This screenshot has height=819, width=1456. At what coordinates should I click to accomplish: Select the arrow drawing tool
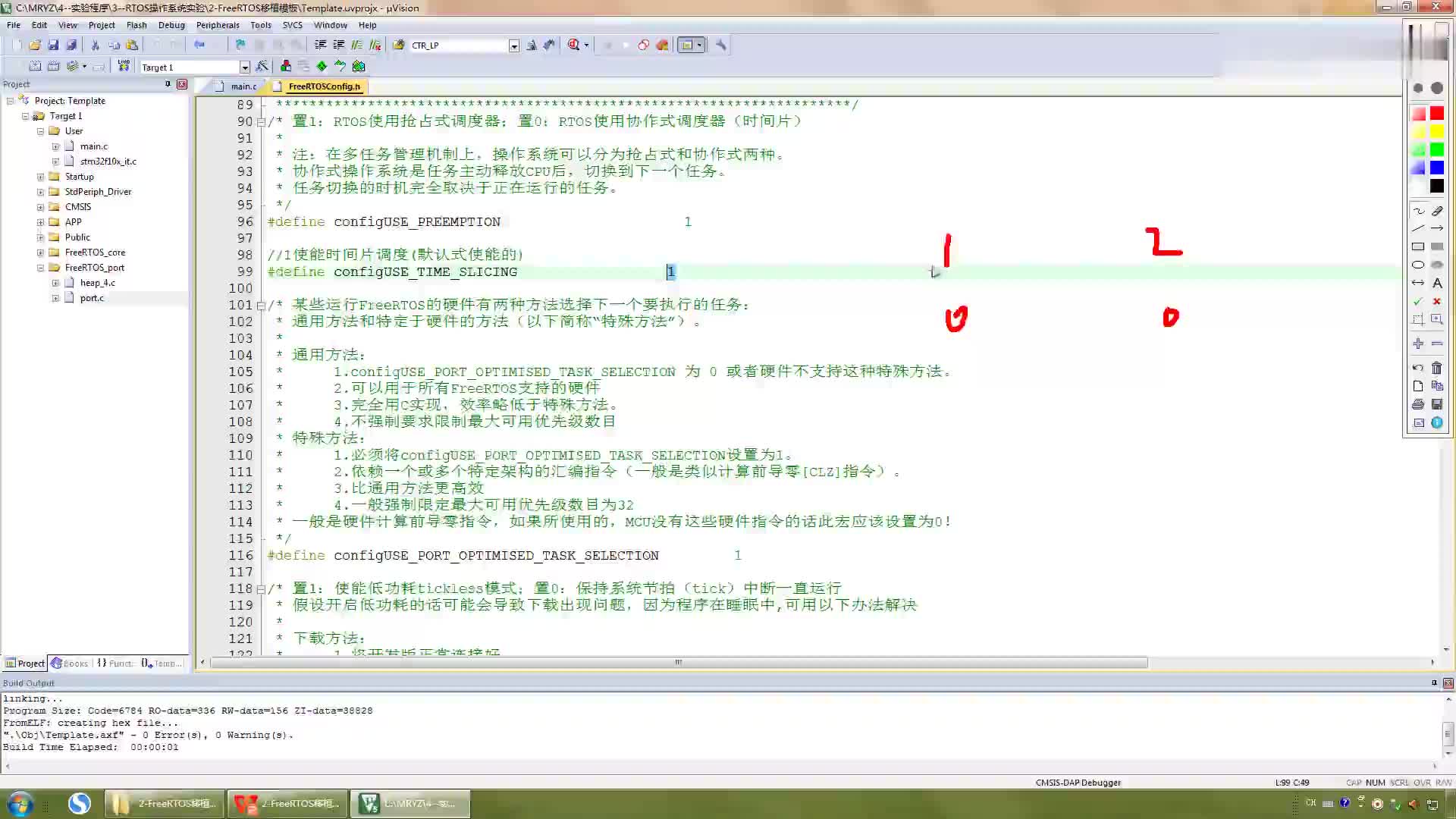click(x=1437, y=228)
